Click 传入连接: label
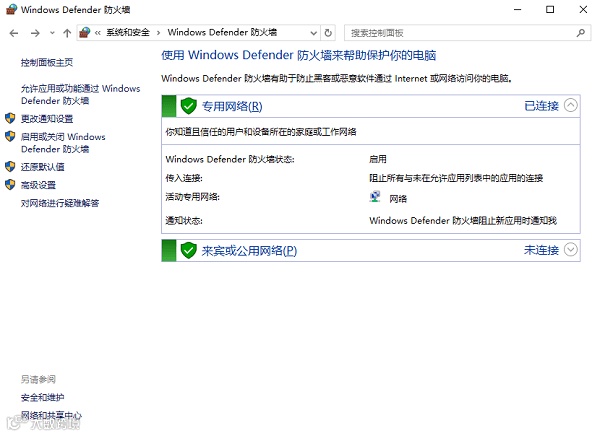Image resolution: width=600 pixels, height=436 pixels. pos(184,178)
